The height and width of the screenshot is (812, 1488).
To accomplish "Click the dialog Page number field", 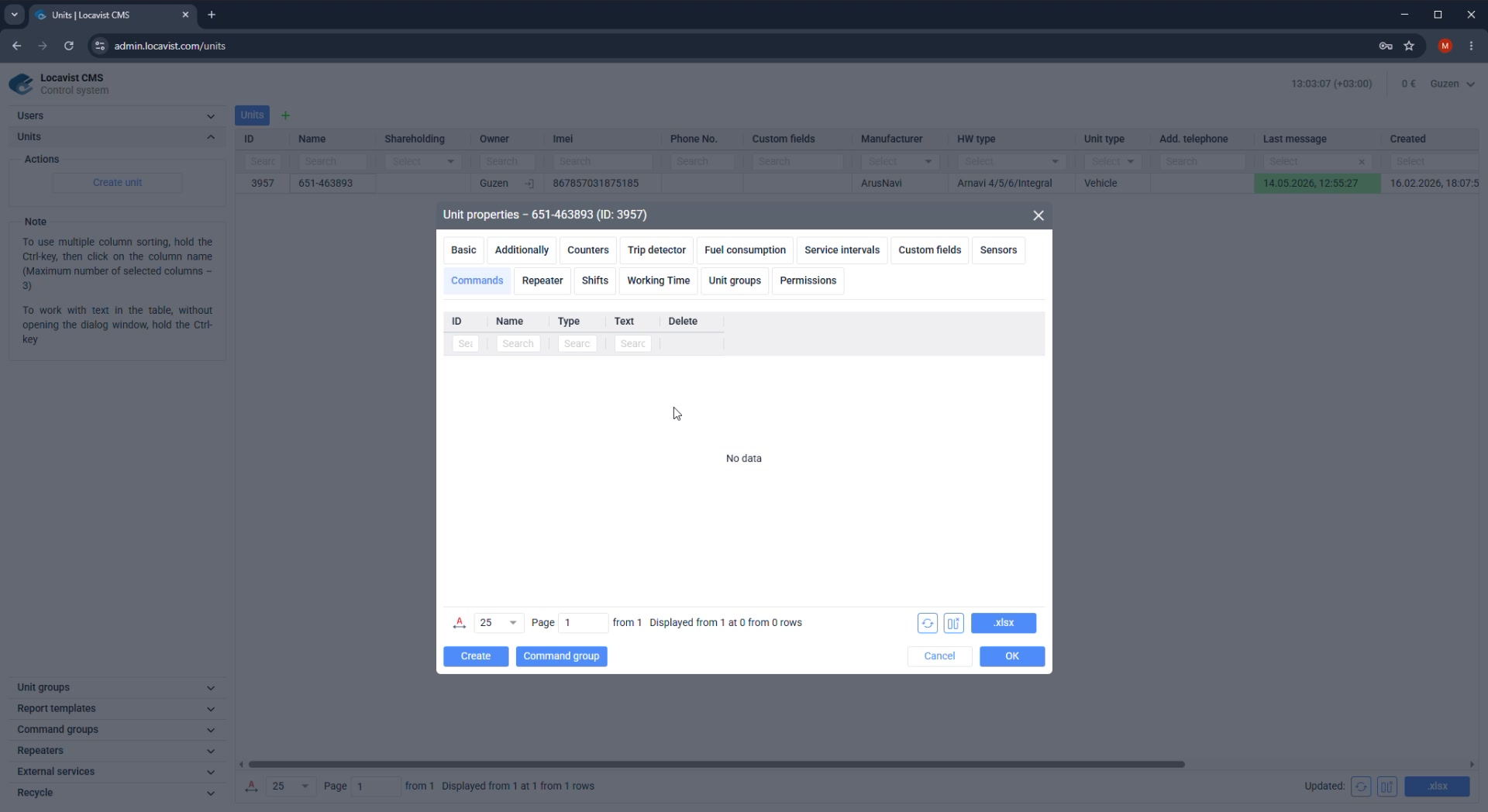I will [x=583, y=623].
